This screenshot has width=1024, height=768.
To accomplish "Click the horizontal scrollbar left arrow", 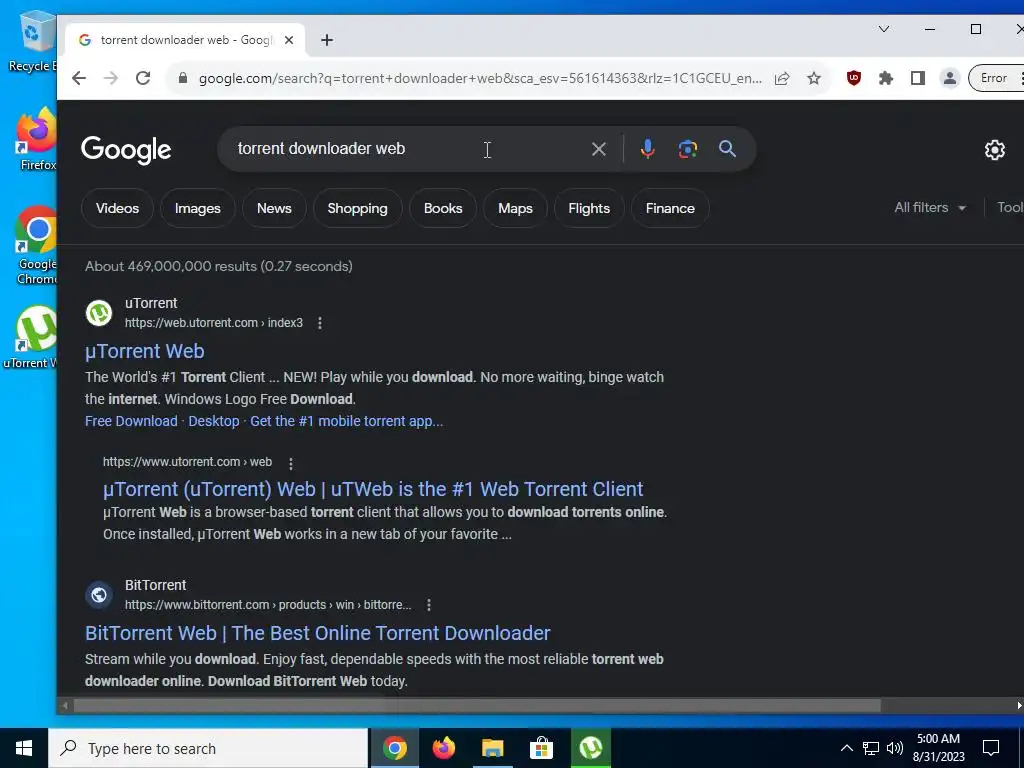I will pyautogui.click(x=65, y=706).
